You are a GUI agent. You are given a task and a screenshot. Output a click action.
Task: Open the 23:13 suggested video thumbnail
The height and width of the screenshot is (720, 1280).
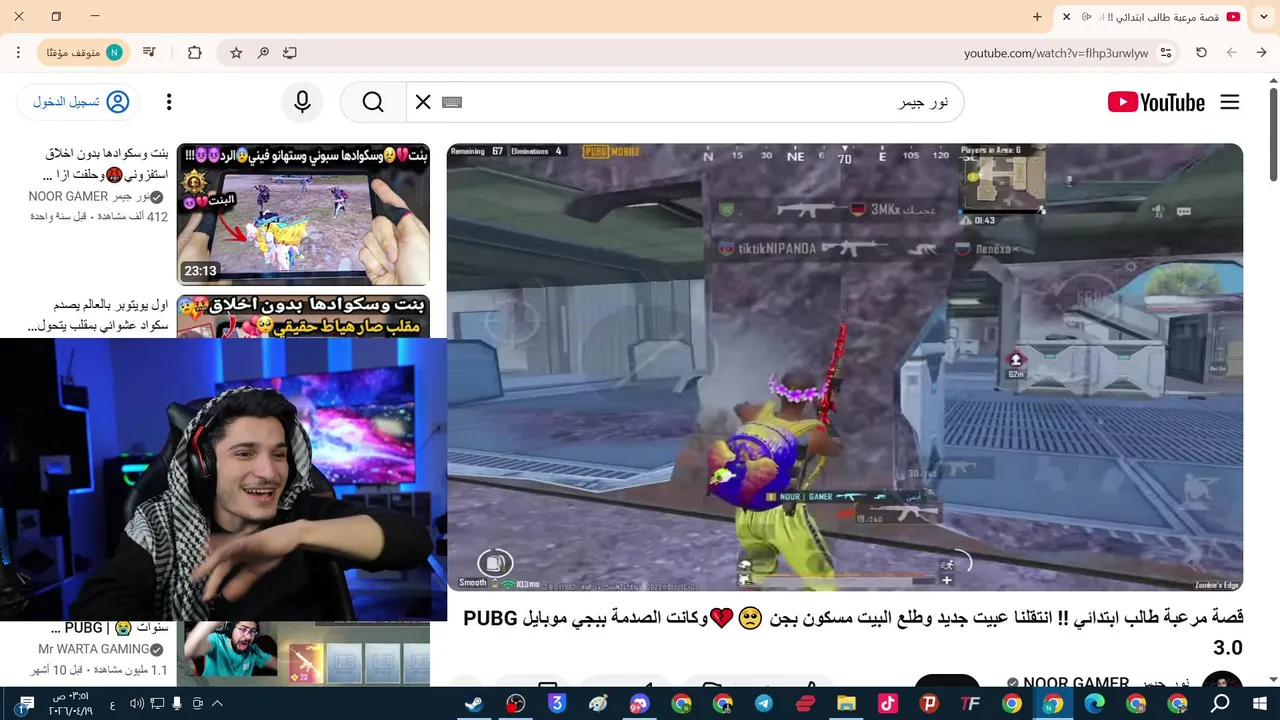point(303,214)
